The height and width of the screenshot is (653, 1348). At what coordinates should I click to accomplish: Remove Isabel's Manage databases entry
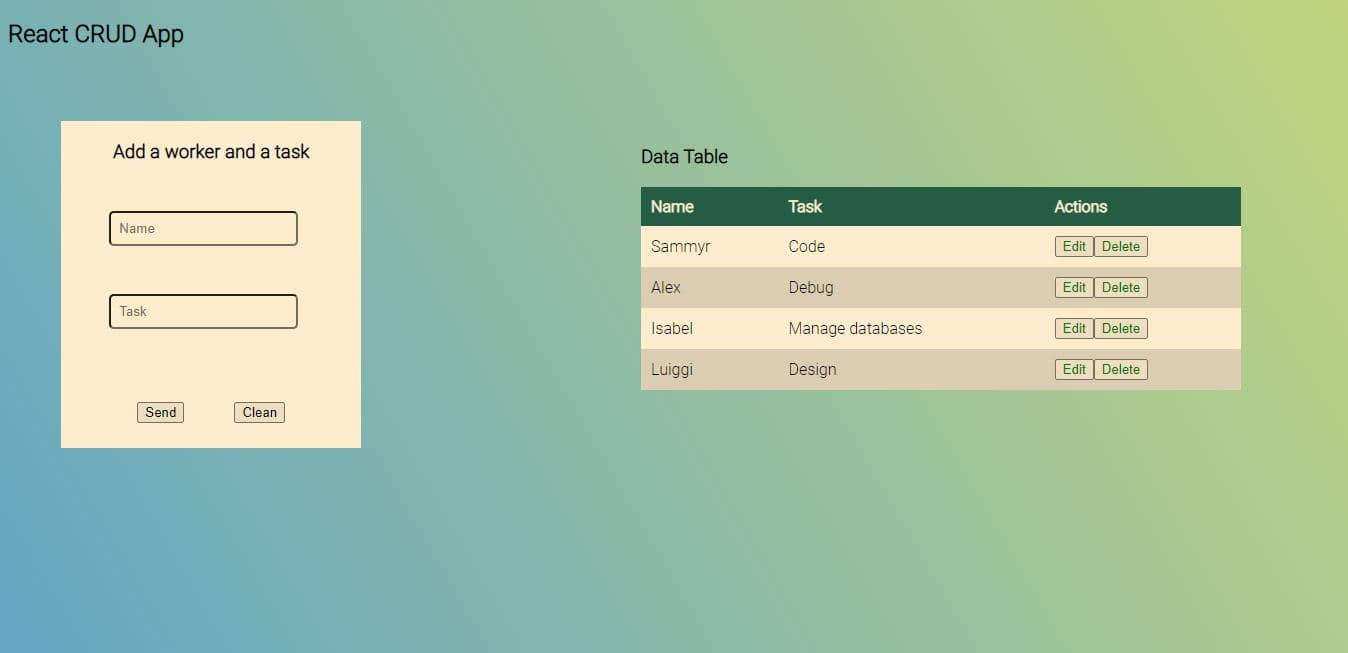coord(1120,329)
